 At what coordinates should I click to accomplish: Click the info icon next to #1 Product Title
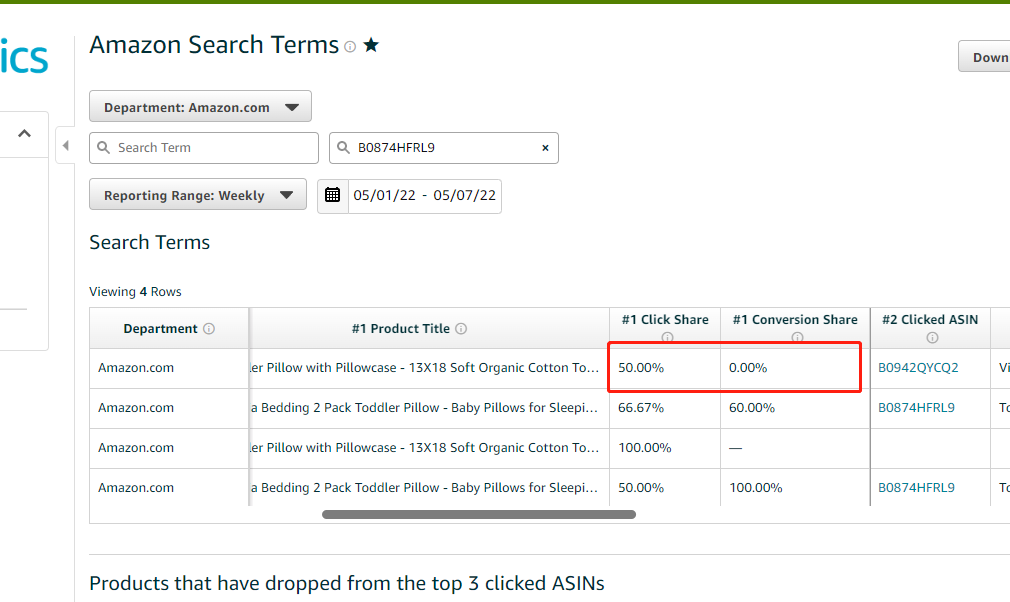461,328
